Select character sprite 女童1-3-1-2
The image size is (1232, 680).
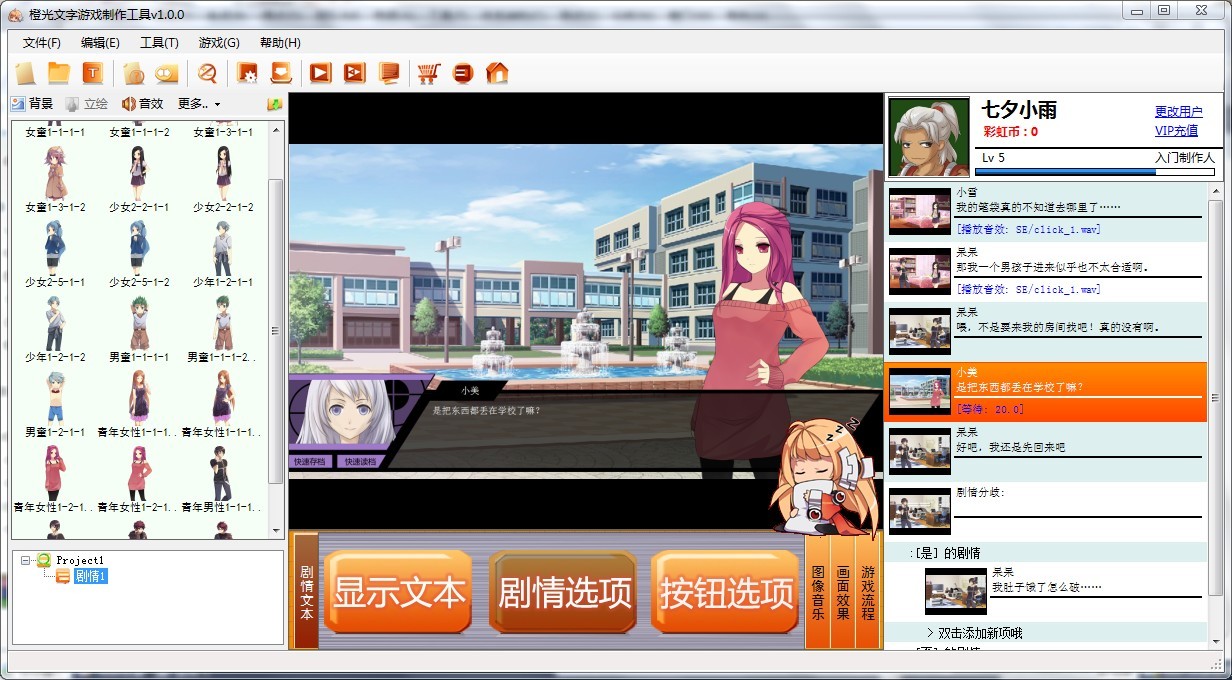55,179
